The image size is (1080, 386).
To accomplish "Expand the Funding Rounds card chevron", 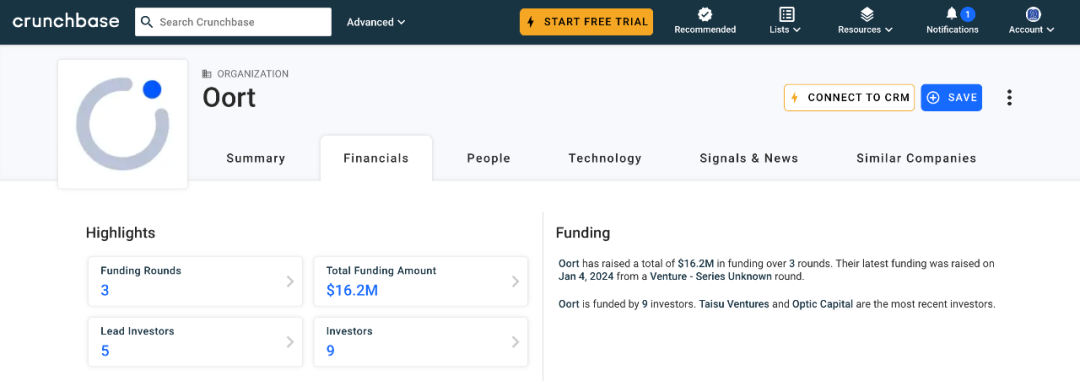I will pyautogui.click(x=290, y=281).
